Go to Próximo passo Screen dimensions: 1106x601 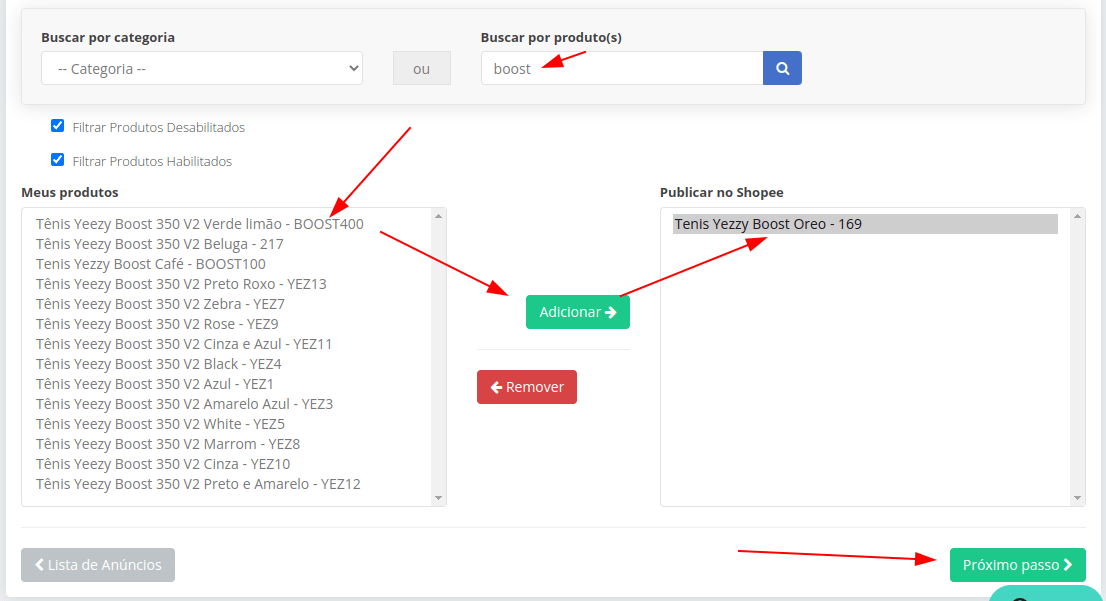pyautogui.click(x=1017, y=565)
